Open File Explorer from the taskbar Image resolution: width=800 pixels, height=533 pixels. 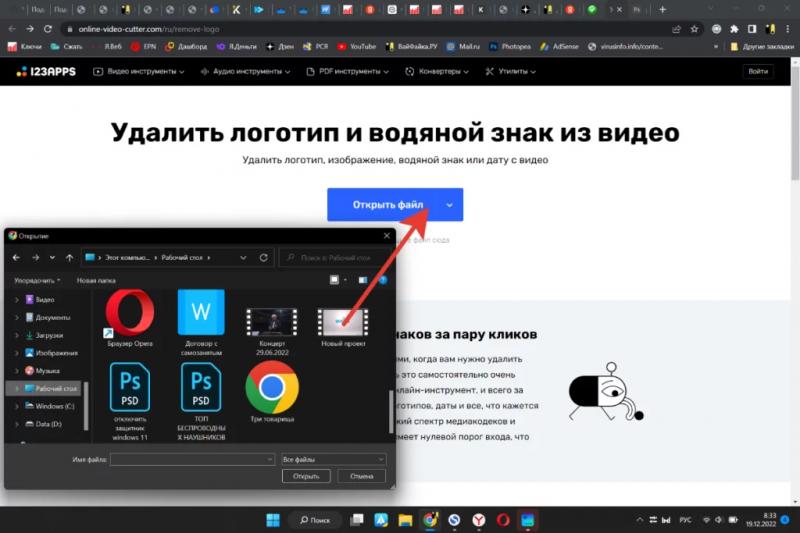pos(405,520)
